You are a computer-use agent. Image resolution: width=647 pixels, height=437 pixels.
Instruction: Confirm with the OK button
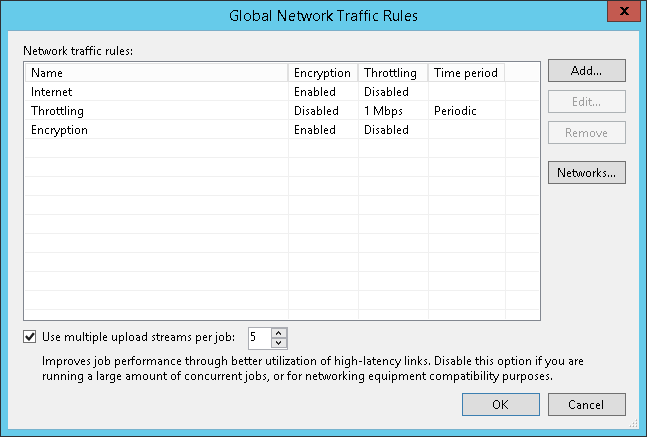point(500,404)
